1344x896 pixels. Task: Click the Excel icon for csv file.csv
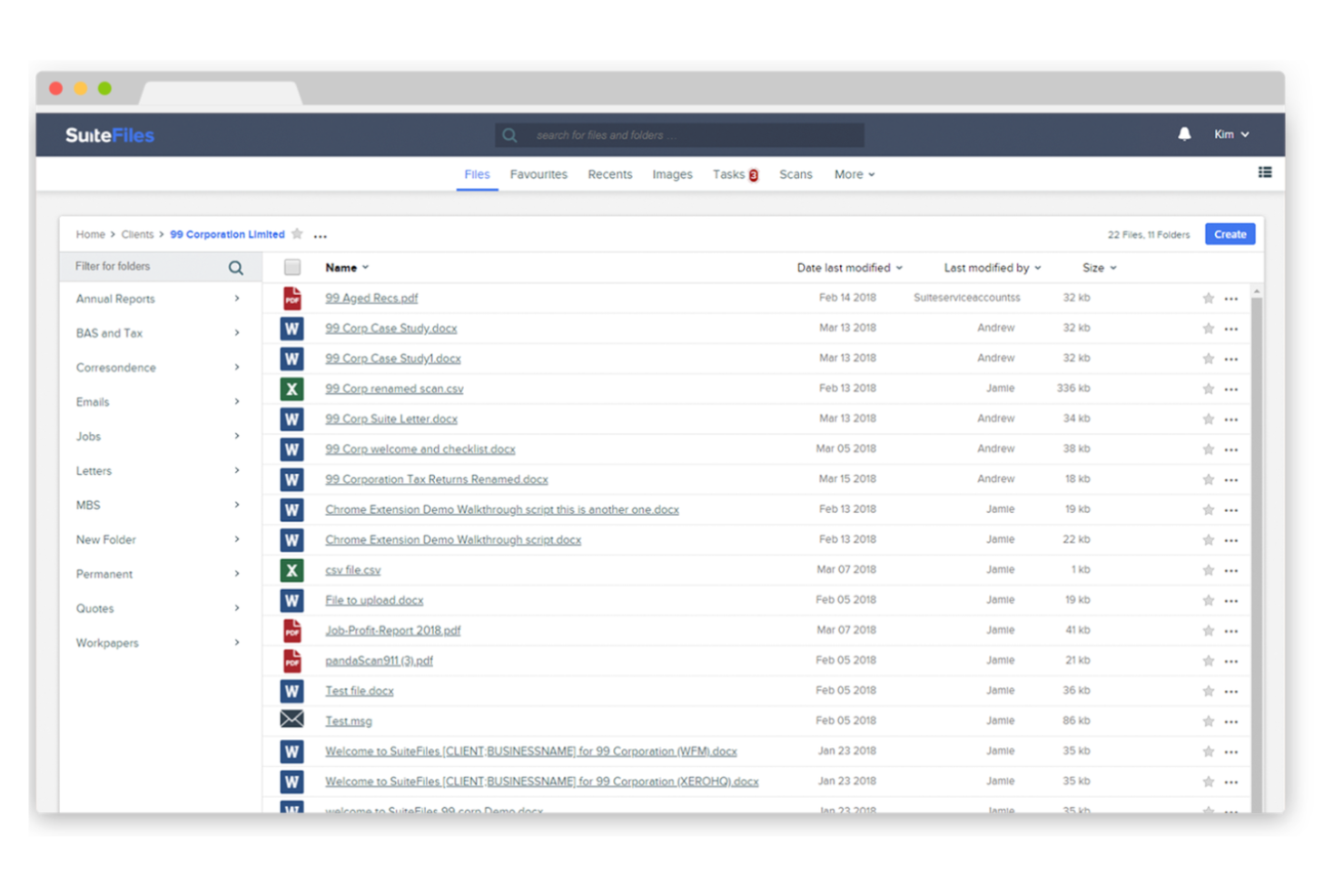(292, 570)
